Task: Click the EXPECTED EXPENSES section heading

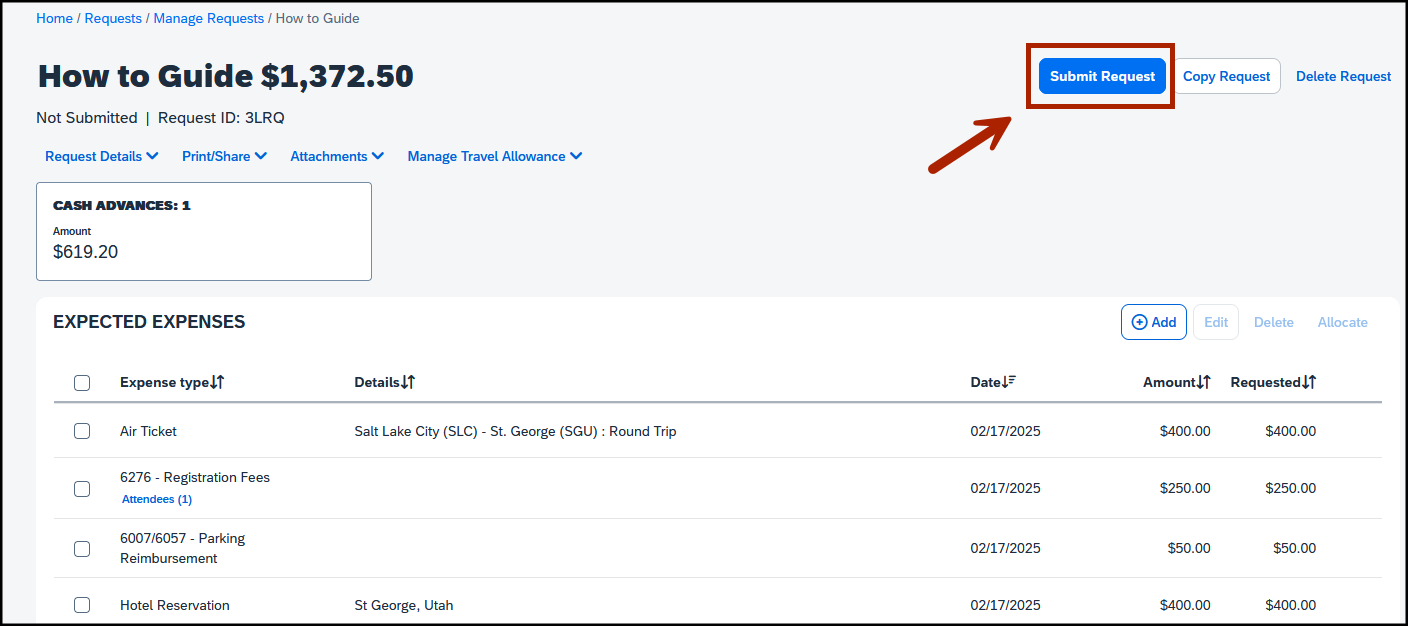Action: pyautogui.click(x=149, y=322)
